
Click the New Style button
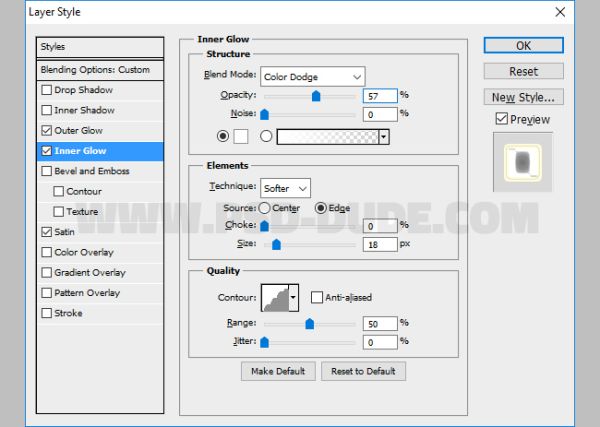(523, 97)
